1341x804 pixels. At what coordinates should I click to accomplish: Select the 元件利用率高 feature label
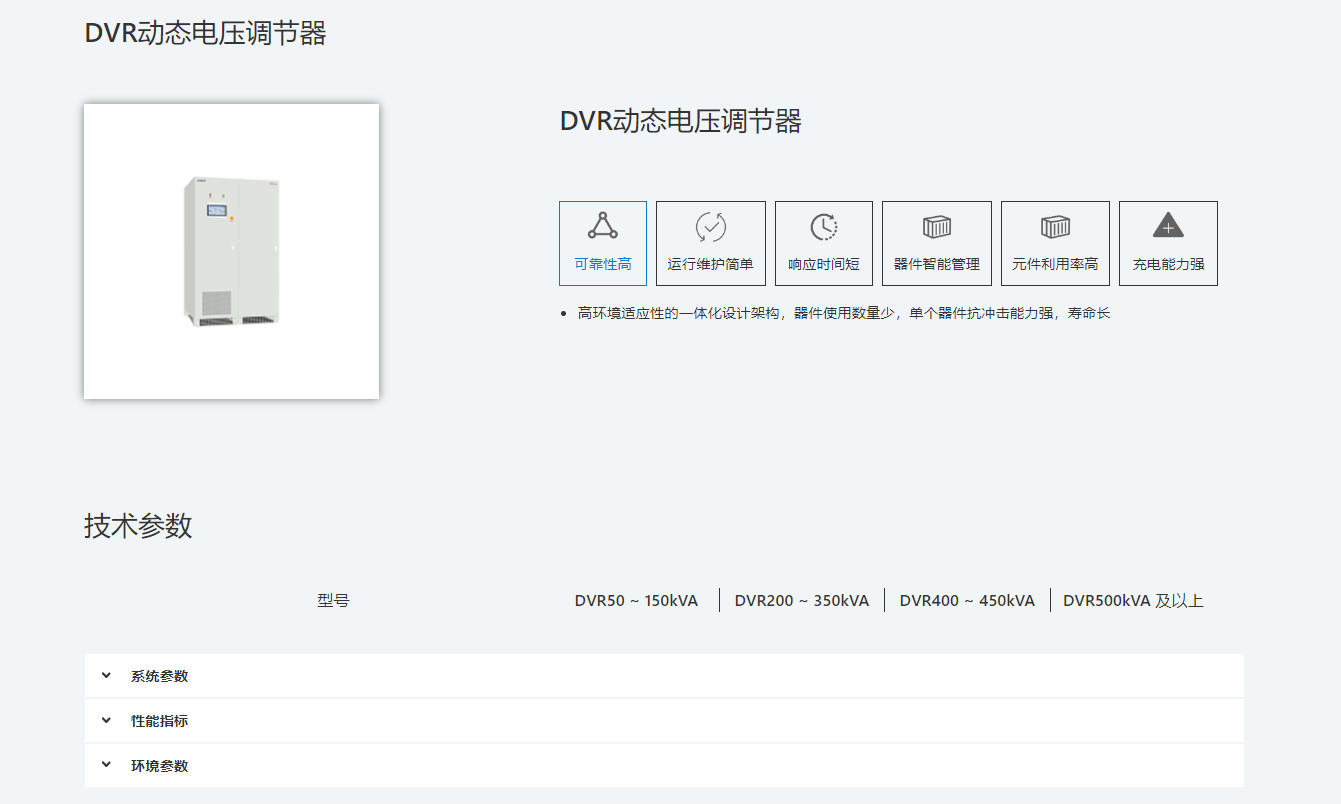(1055, 265)
